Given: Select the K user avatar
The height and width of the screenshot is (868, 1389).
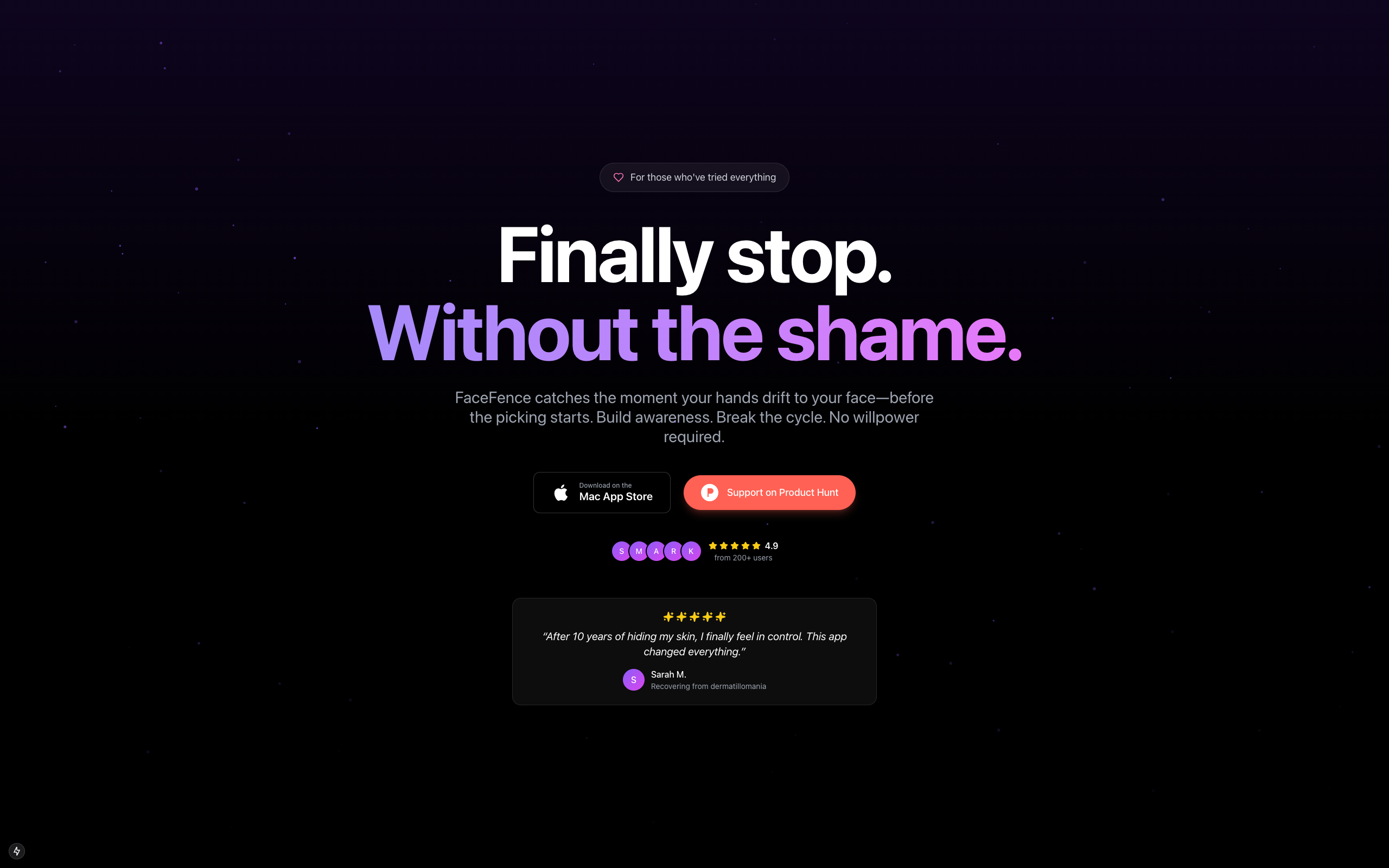Looking at the screenshot, I should coord(691,551).
